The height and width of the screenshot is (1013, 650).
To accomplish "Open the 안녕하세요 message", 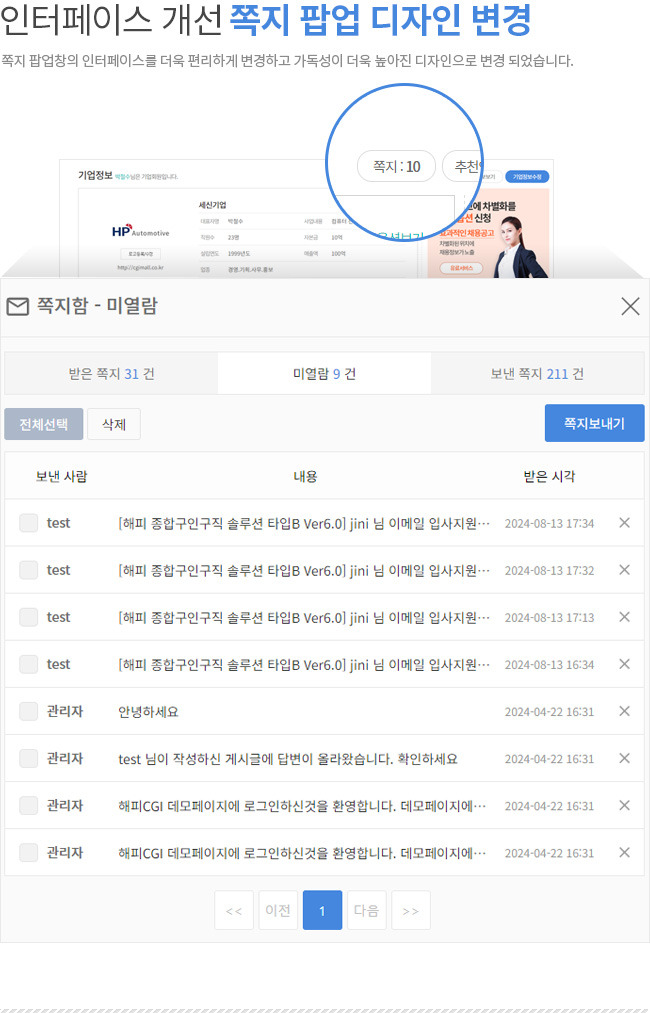I will (x=148, y=711).
